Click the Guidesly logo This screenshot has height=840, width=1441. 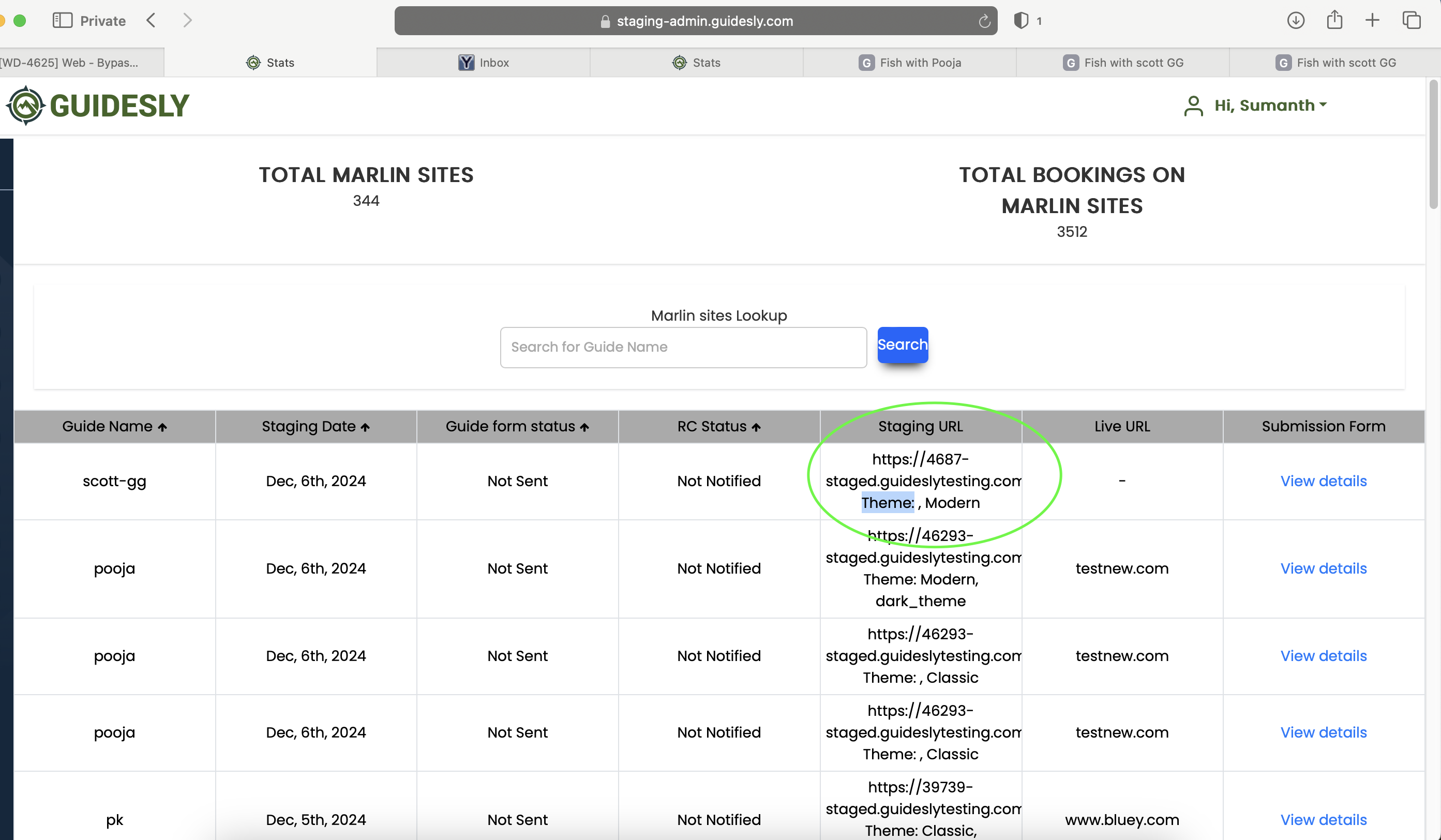click(x=98, y=106)
